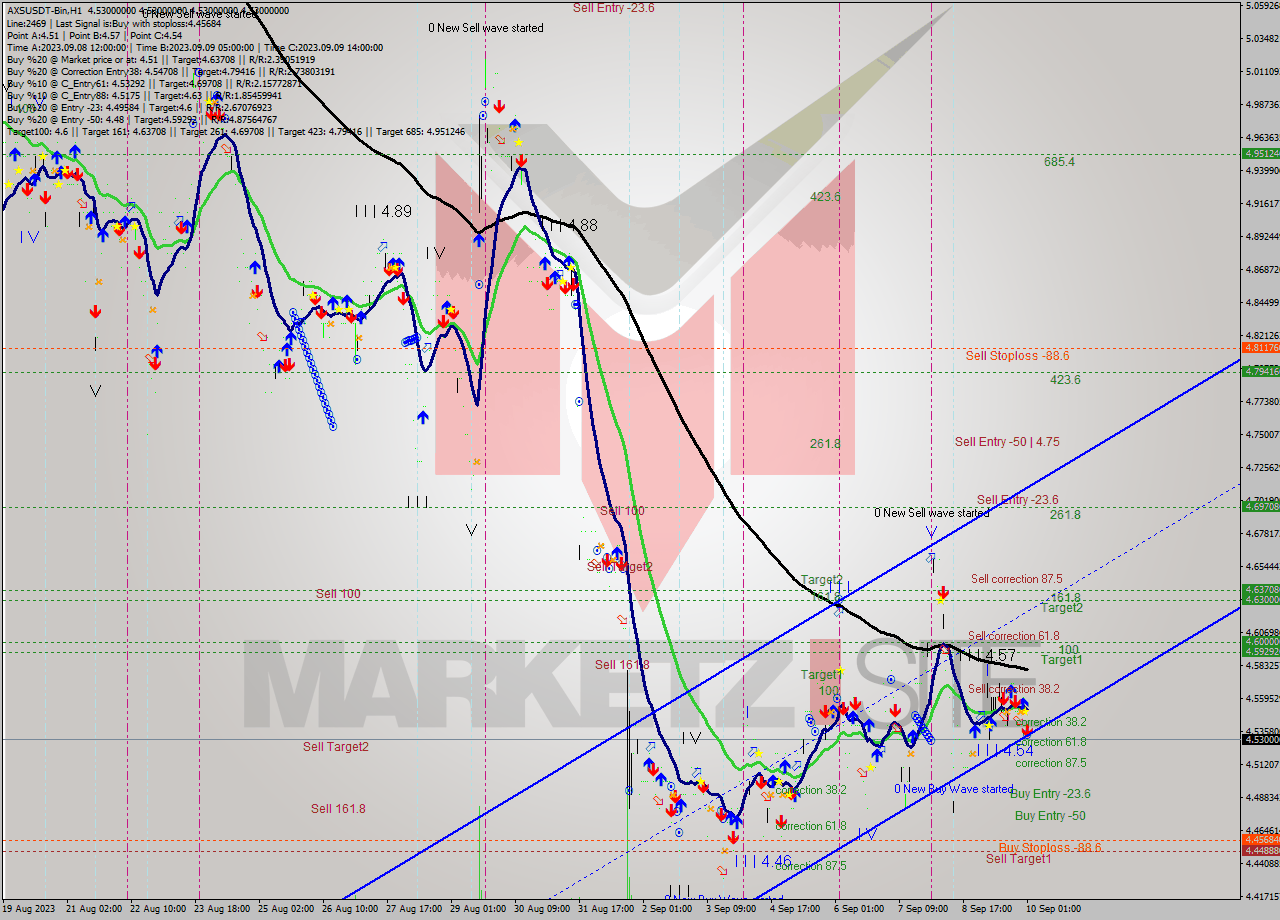Select the 'Buy Stoploss -88.6' label
The width and height of the screenshot is (1280, 920).
pyautogui.click(x=1050, y=847)
